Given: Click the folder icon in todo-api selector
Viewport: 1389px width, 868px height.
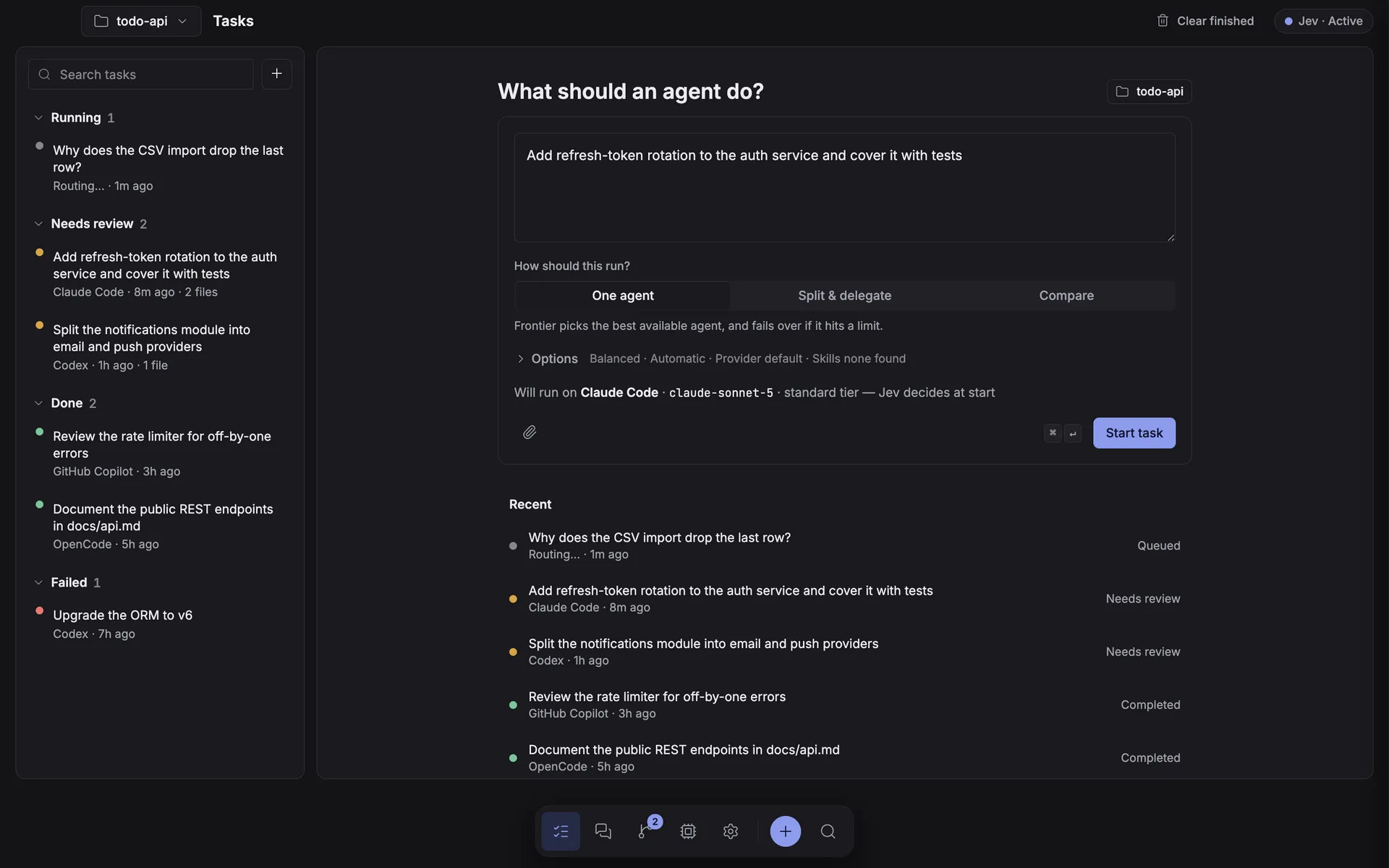Looking at the screenshot, I should pos(101,21).
